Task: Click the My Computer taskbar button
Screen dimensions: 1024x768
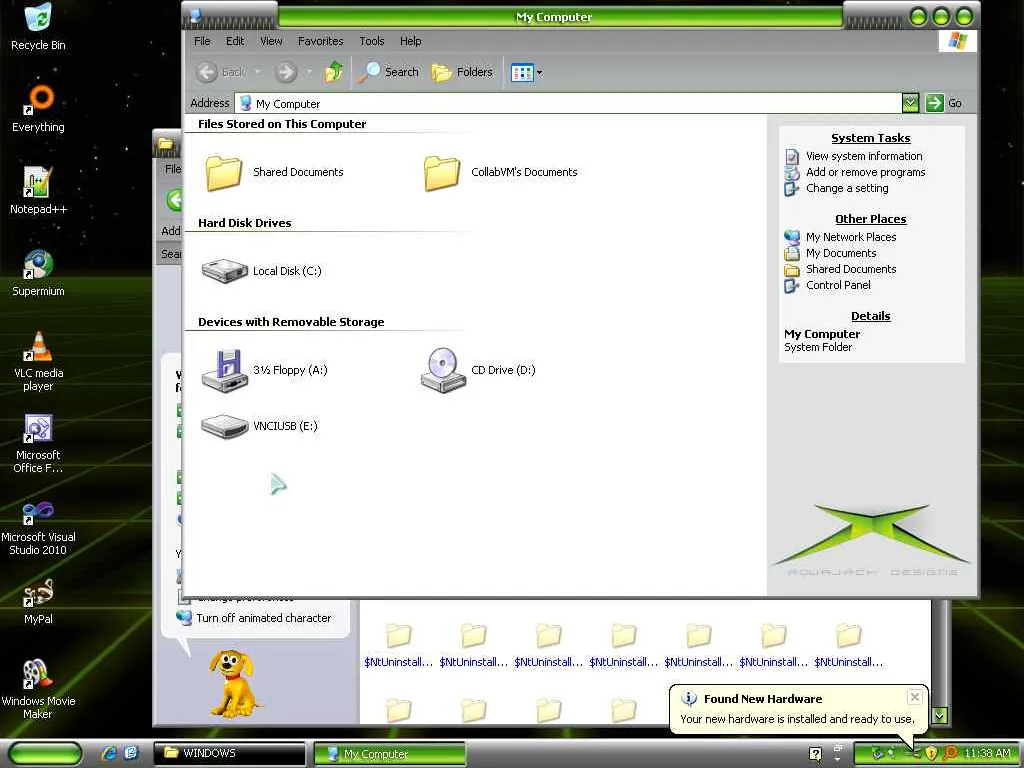Action: click(x=391, y=754)
